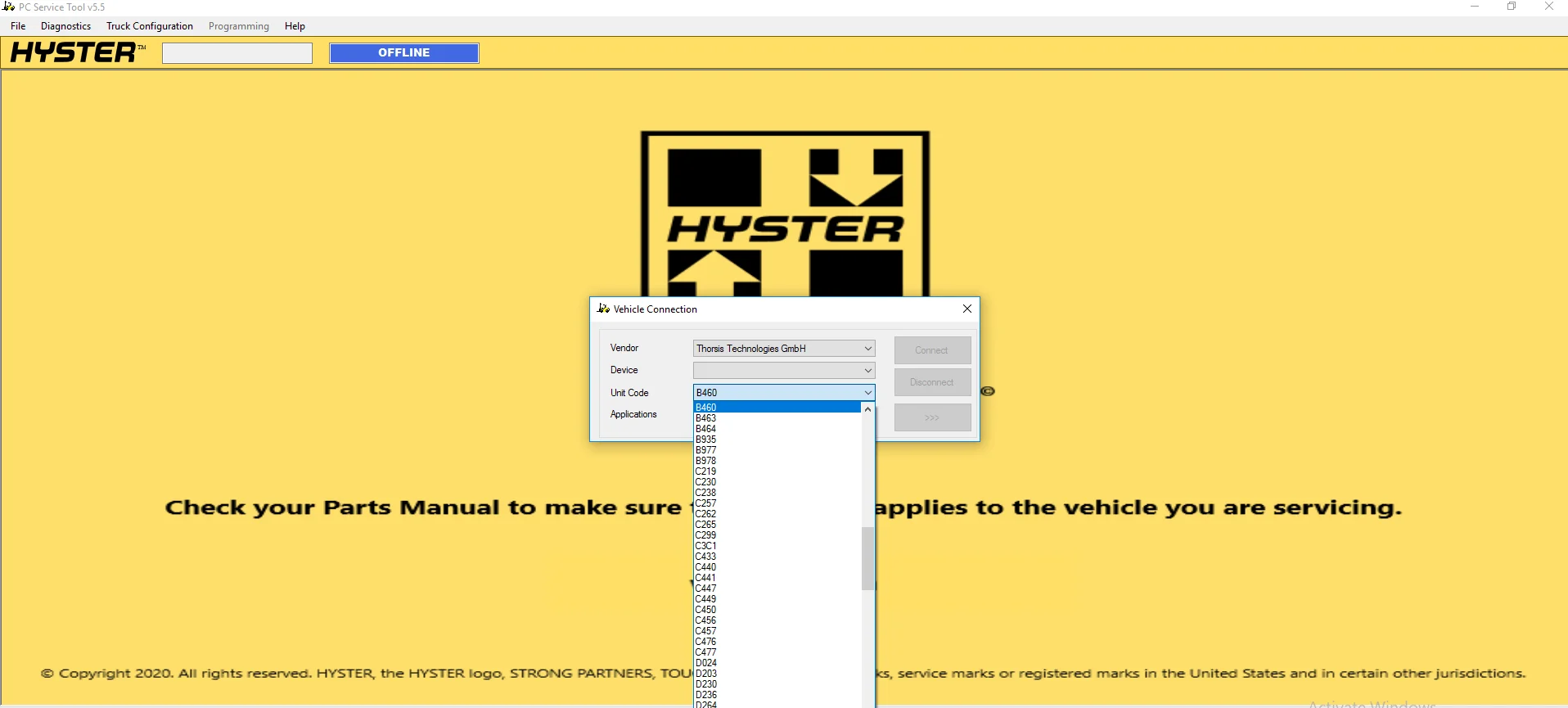Click the unit code list scrollbar thumb

pyautogui.click(x=867, y=558)
